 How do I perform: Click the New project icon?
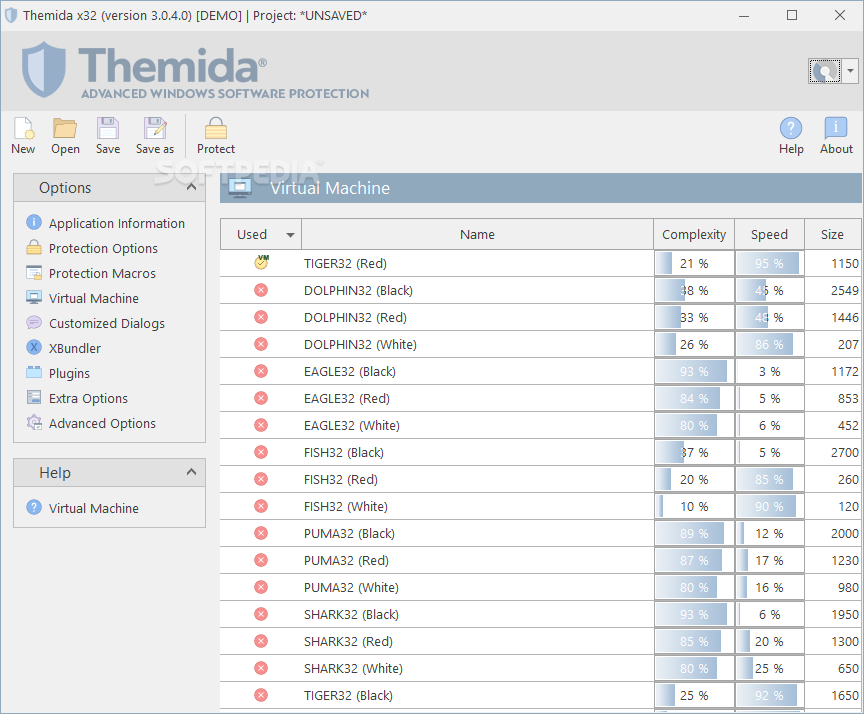click(x=23, y=128)
